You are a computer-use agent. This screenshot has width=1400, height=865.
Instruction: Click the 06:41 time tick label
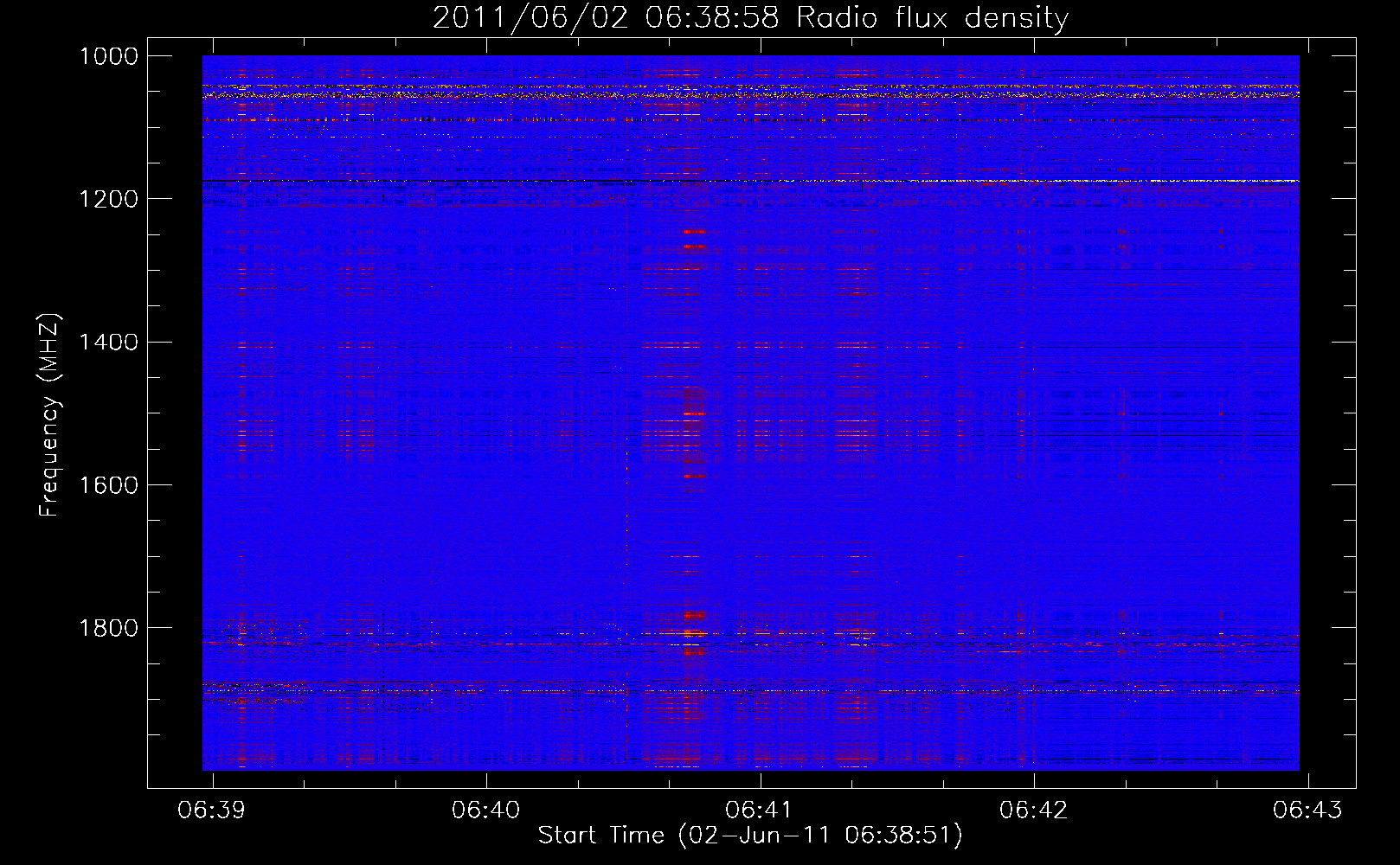[x=760, y=810]
